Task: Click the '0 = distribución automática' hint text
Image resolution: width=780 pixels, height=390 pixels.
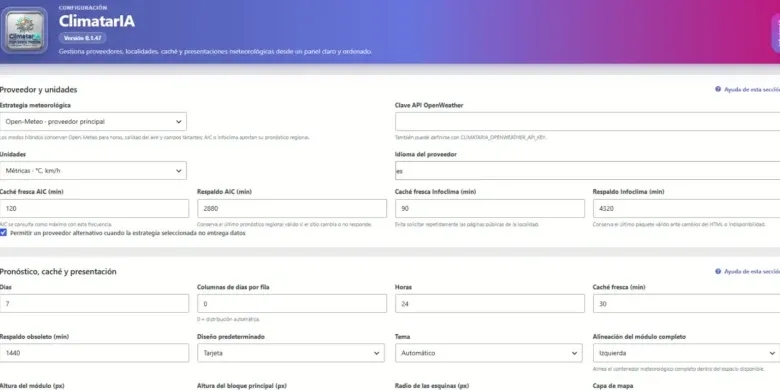Action: (228, 319)
